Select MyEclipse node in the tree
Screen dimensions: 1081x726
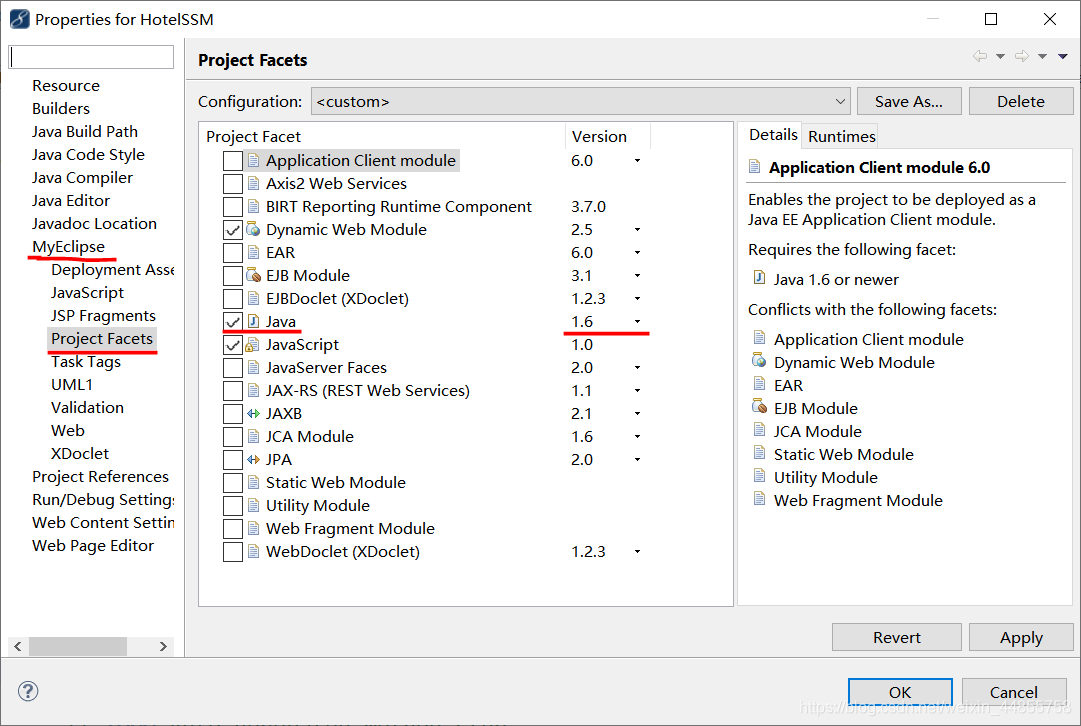(x=68, y=247)
